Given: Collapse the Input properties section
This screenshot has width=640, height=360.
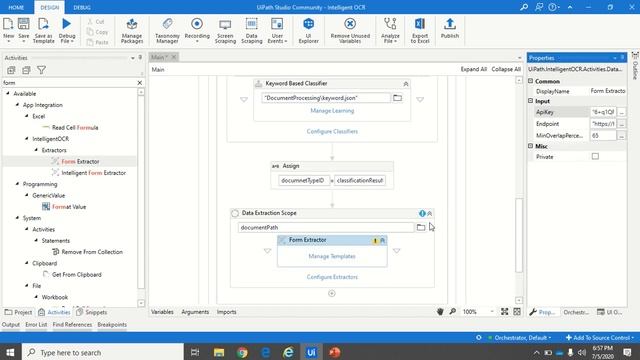Looking at the screenshot, I should click(x=531, y=100).
